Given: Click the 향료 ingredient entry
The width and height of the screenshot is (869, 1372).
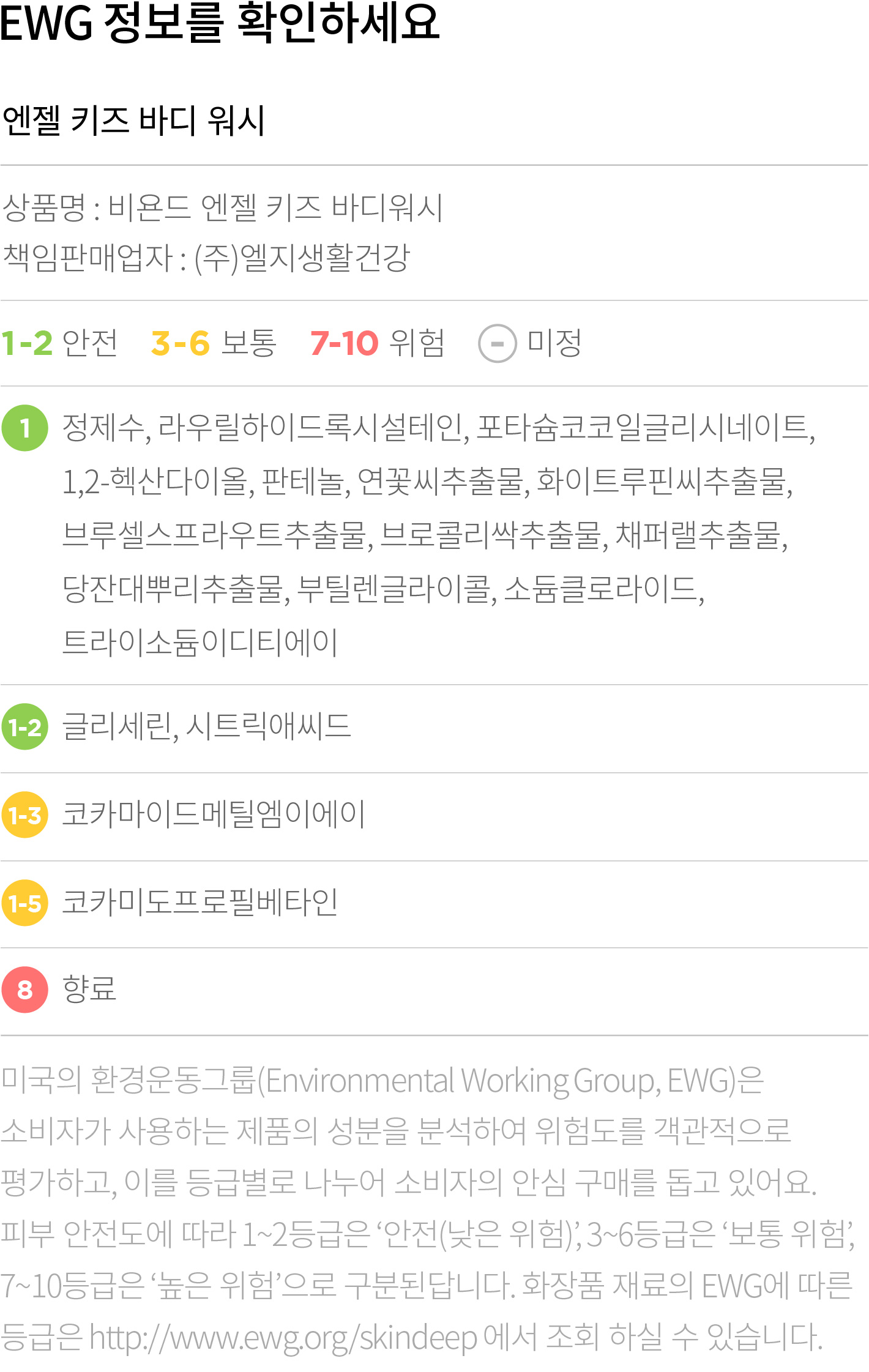Looking at the screenshot, I should (89, 989).
